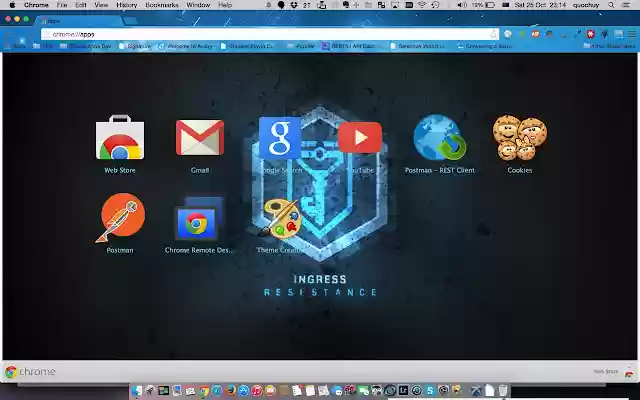The image size is (640, 400).
Task: Open Finder from the dock
Action: point(137,391)
